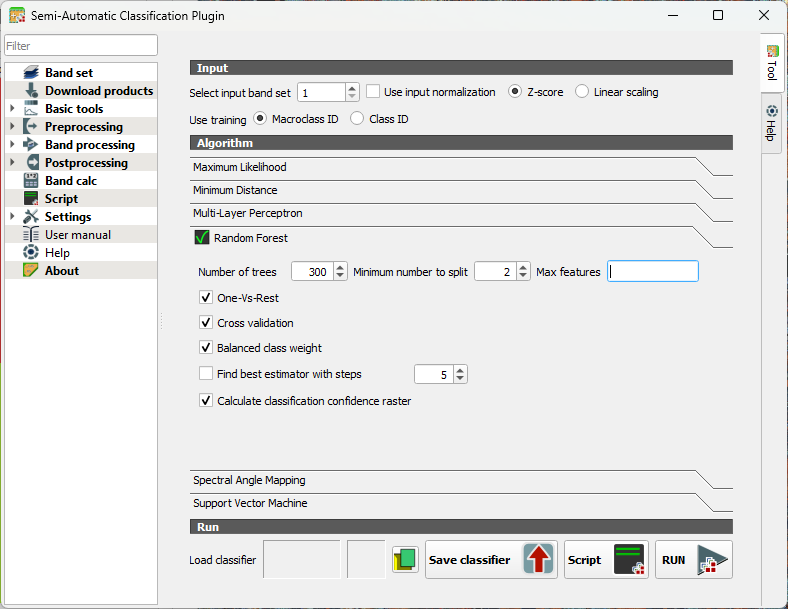Open the Help side tab
This screenshot has width=788, height=609.
click(x=771, y=124)
